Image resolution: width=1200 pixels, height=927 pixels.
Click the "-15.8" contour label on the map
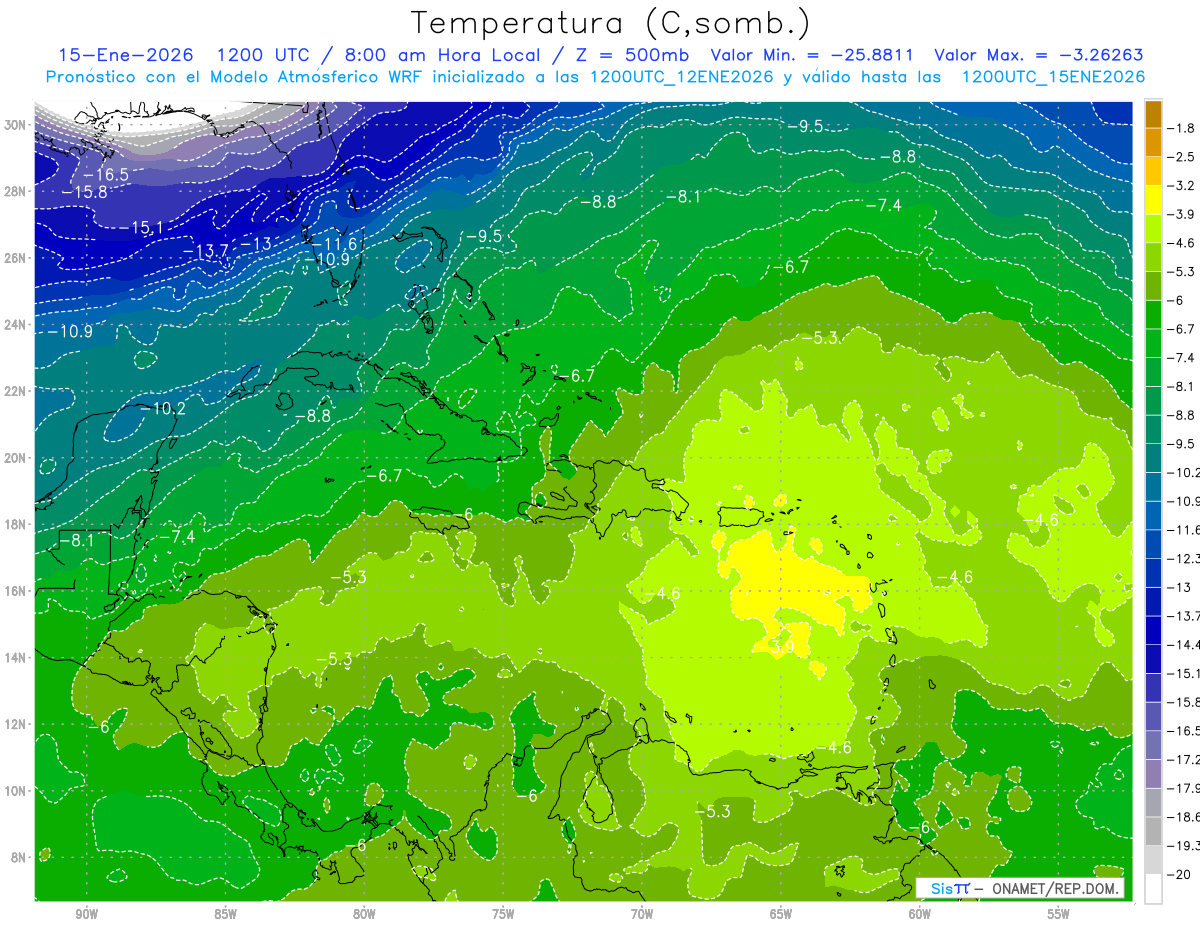[85, 191]
